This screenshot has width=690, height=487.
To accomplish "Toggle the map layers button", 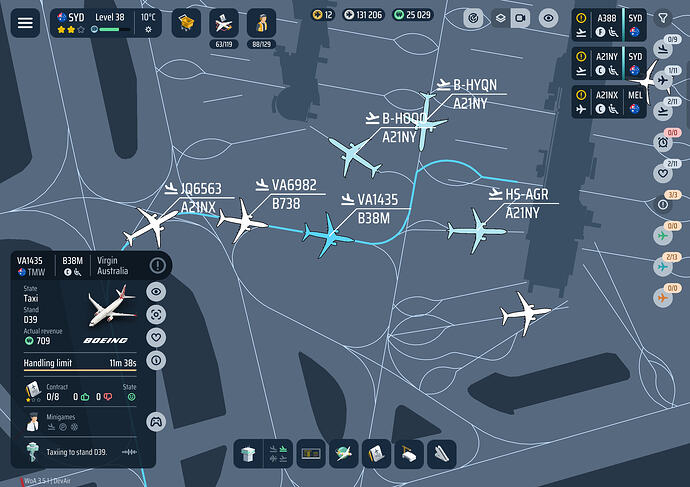I will 500,18.
